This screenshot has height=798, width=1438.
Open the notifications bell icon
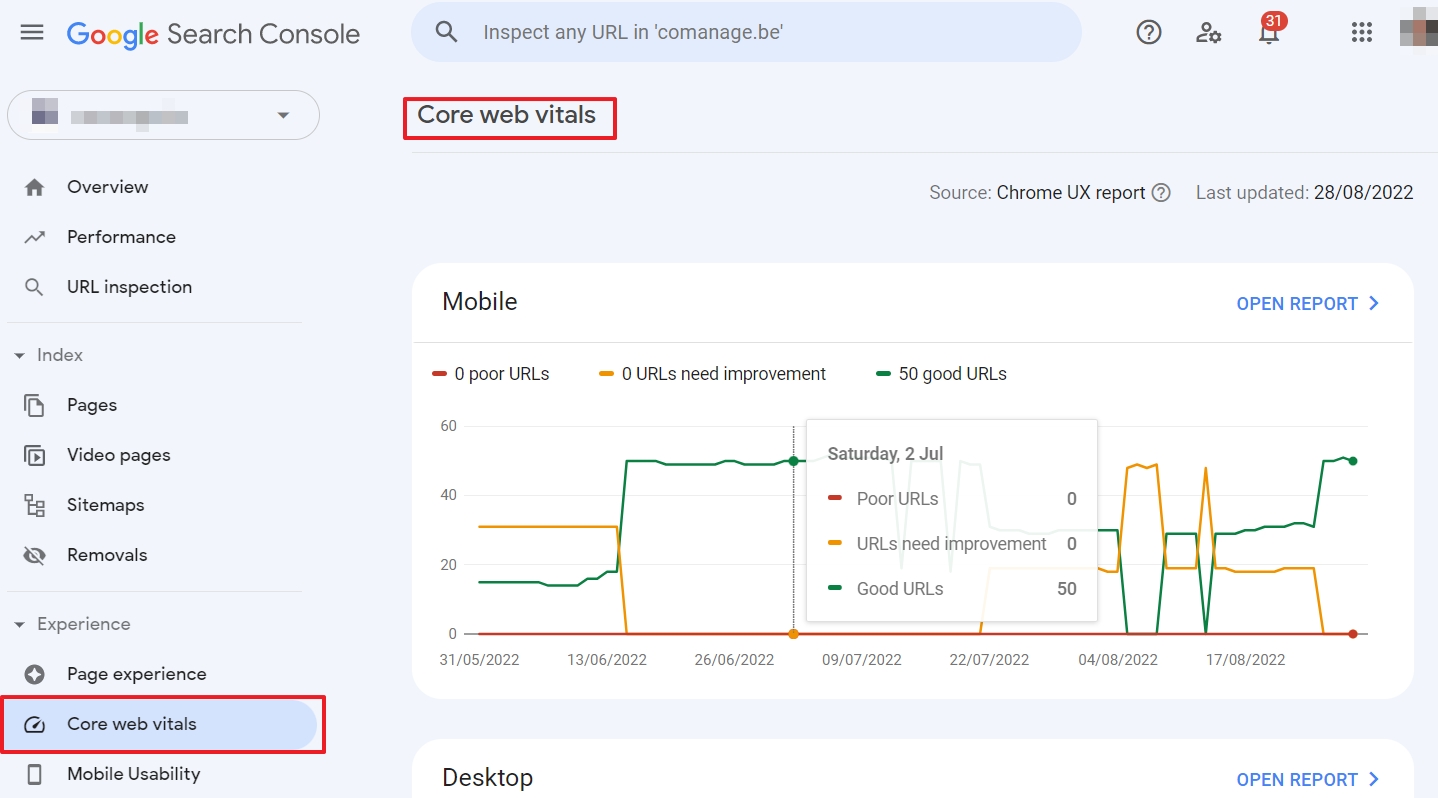coord(1268,32)
